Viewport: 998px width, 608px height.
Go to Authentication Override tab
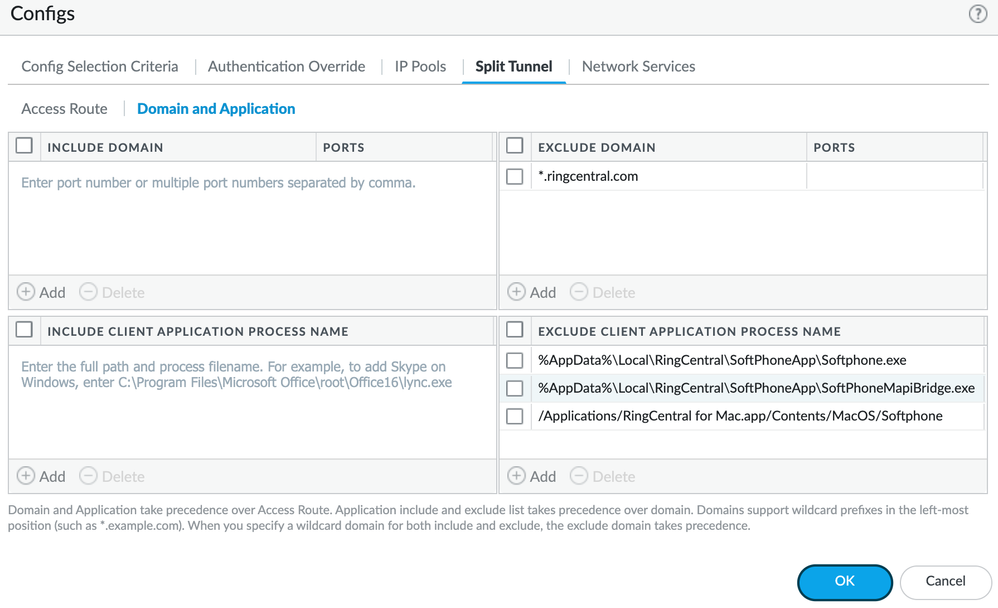tap(286, 66)
